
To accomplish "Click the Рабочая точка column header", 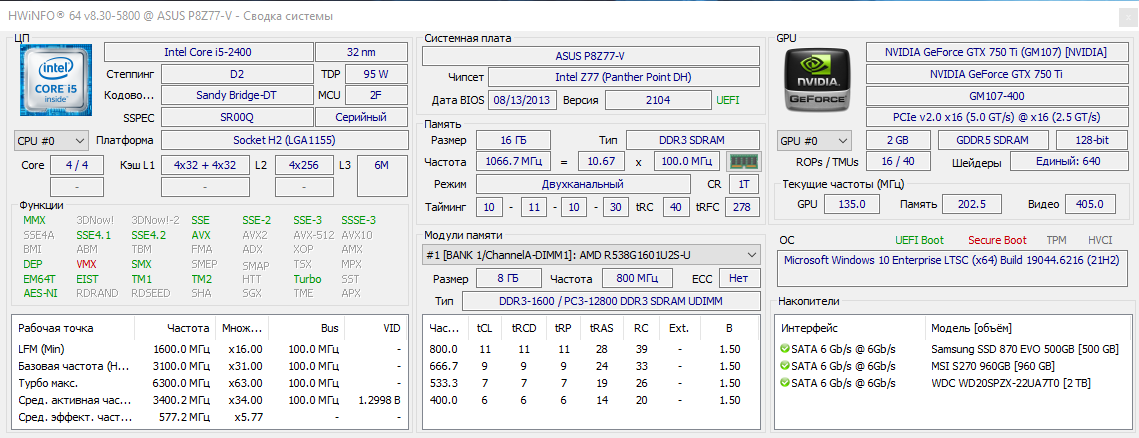I will pos(73,328).
